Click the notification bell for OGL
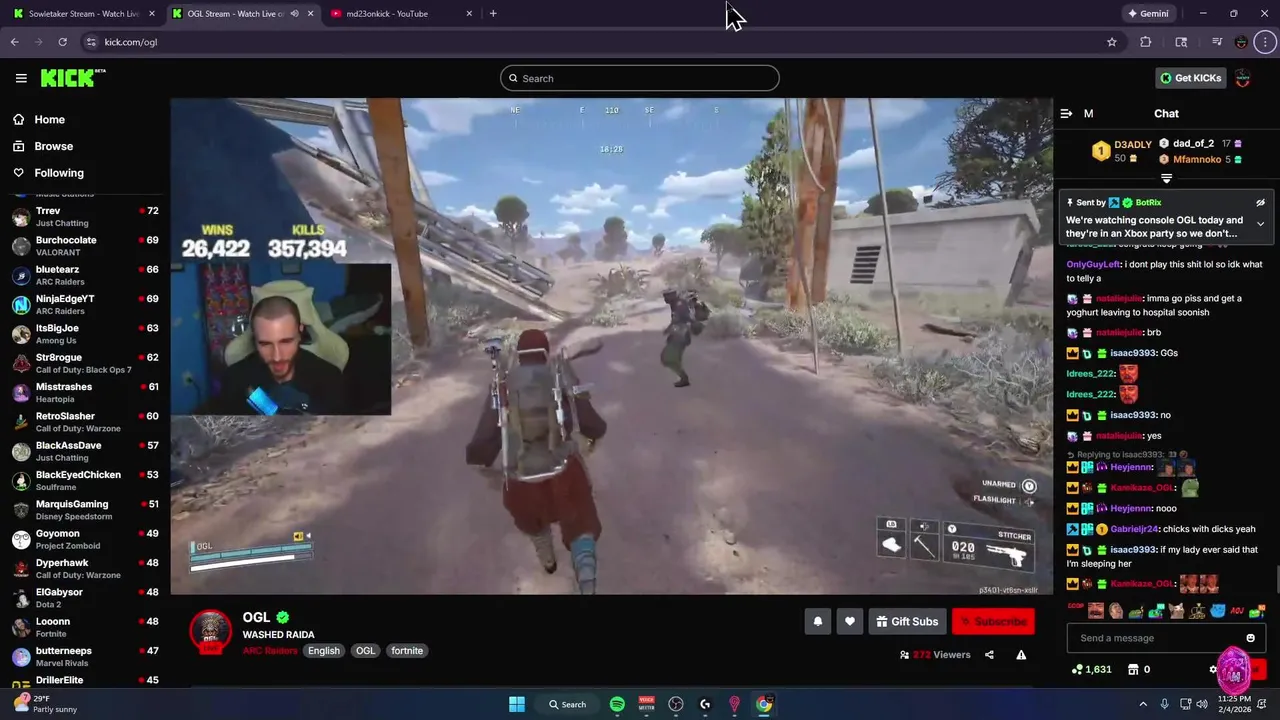The image size is (1280, 720). point(817,621)
